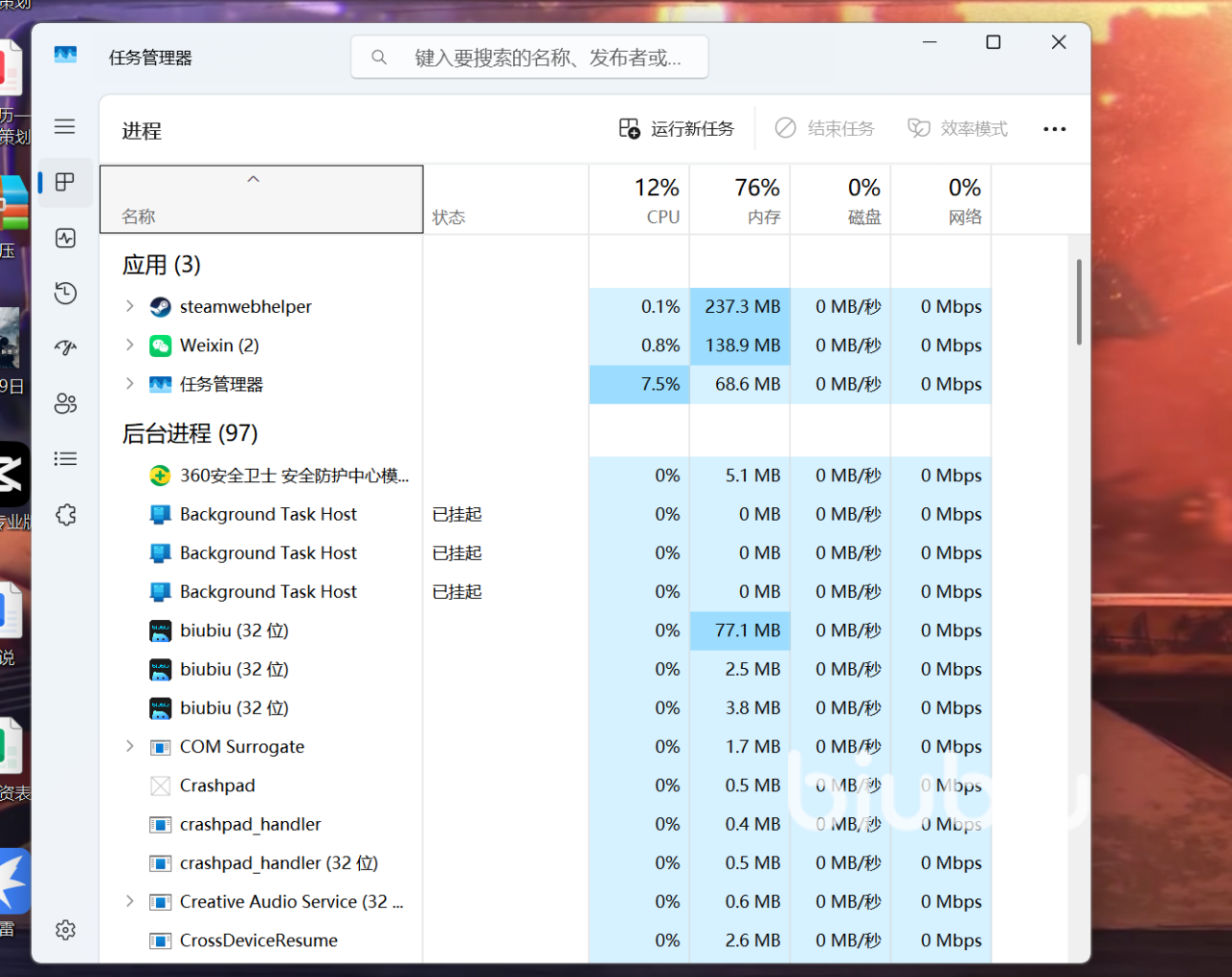Open the Details list page icon
Screen dimensions: 1232x977
click(65, 459)
